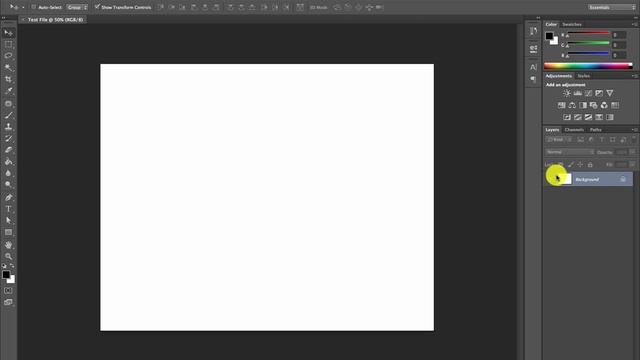Open the Color panel options menu
640x360 pixels.
click(x=634, y=24)
